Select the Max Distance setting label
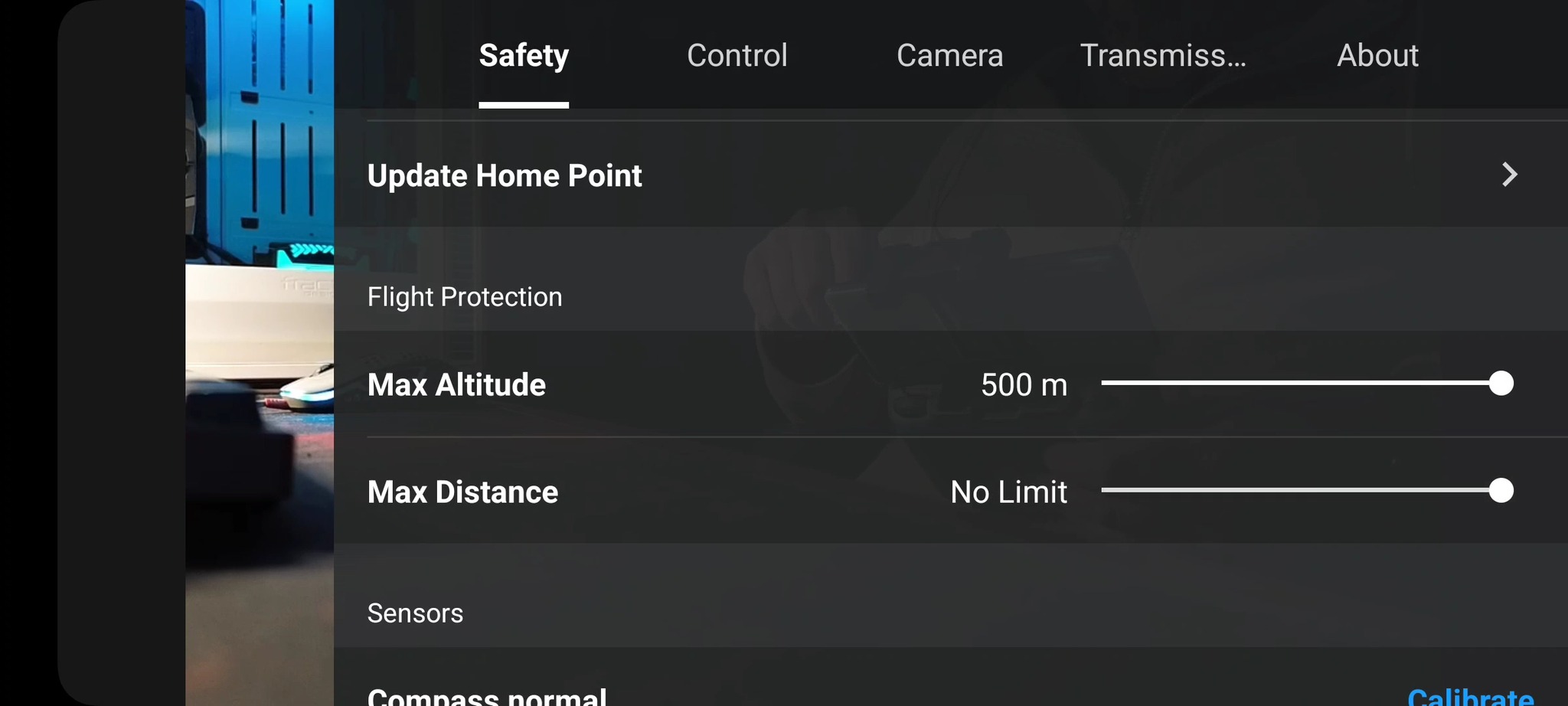 pos(462,492)
